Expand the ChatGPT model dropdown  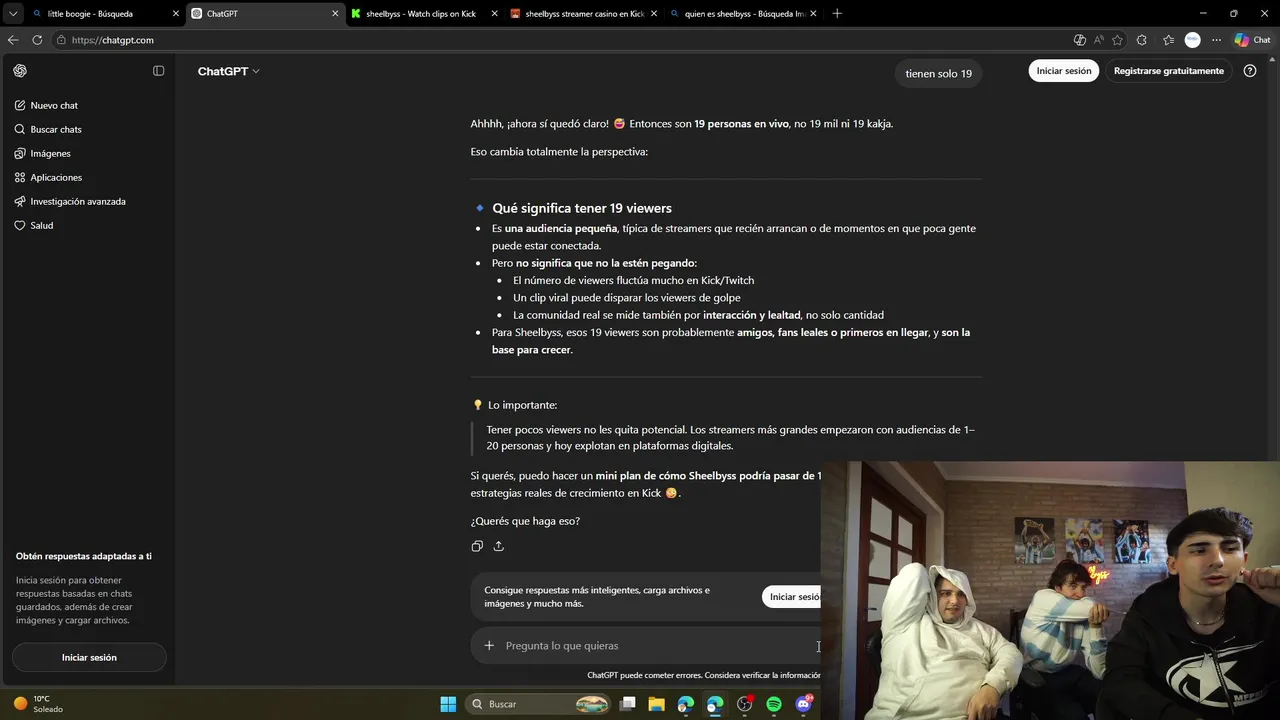pos(228,71)
